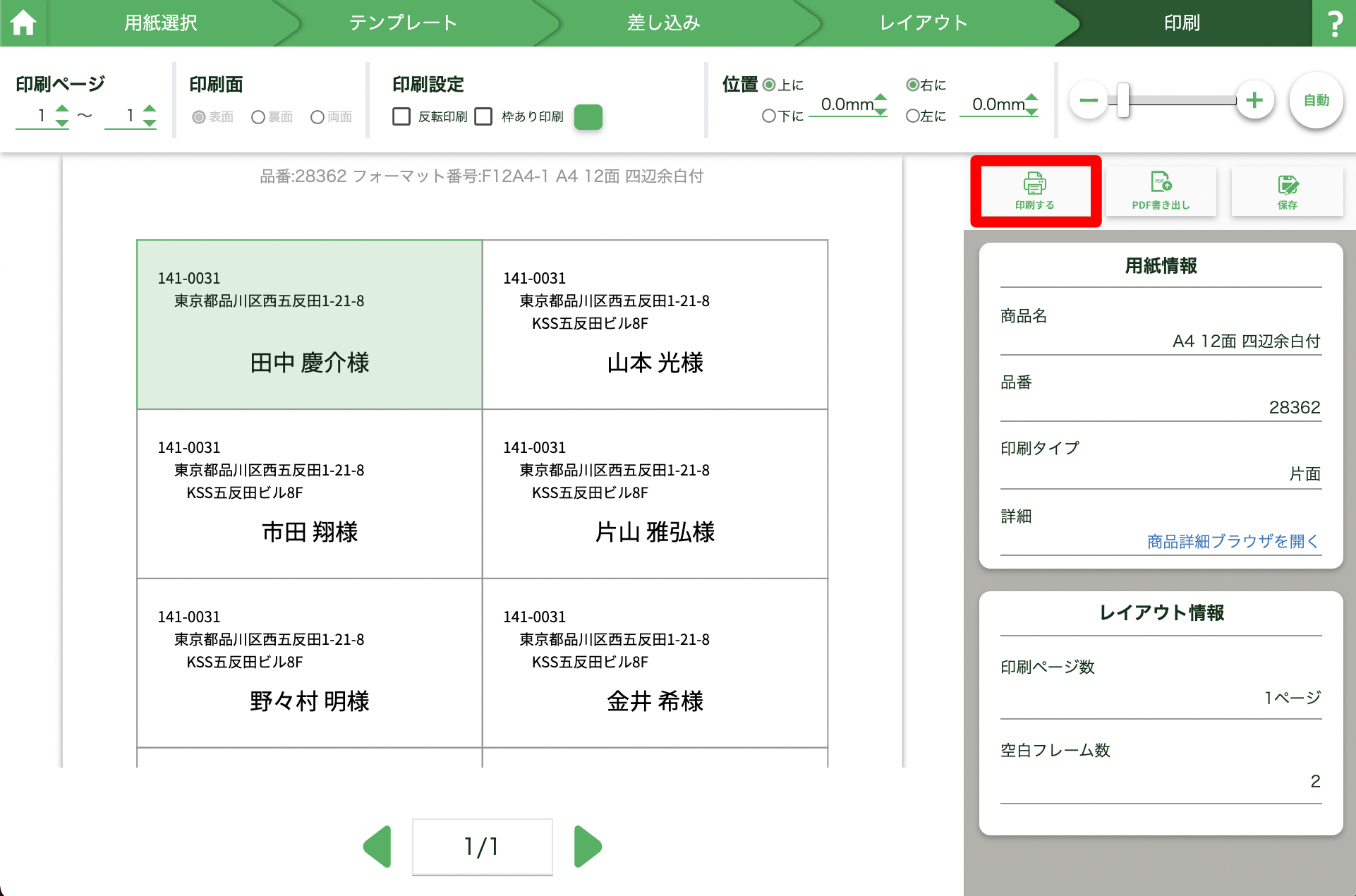Decrease the horizontal offset 0.0mm value
1356x896 pixels.
point(1031,111)
